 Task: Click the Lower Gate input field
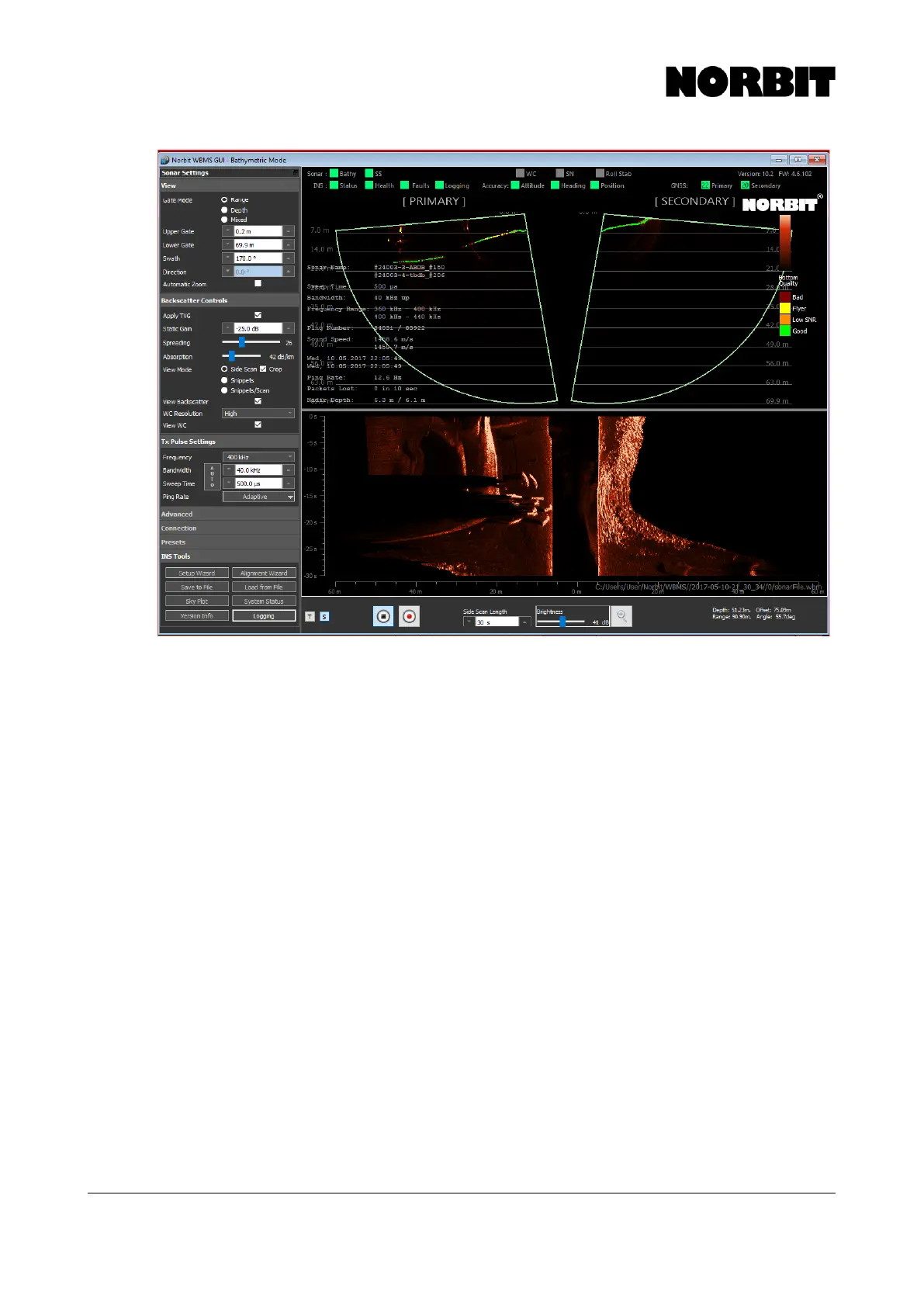tap(258, 244)
